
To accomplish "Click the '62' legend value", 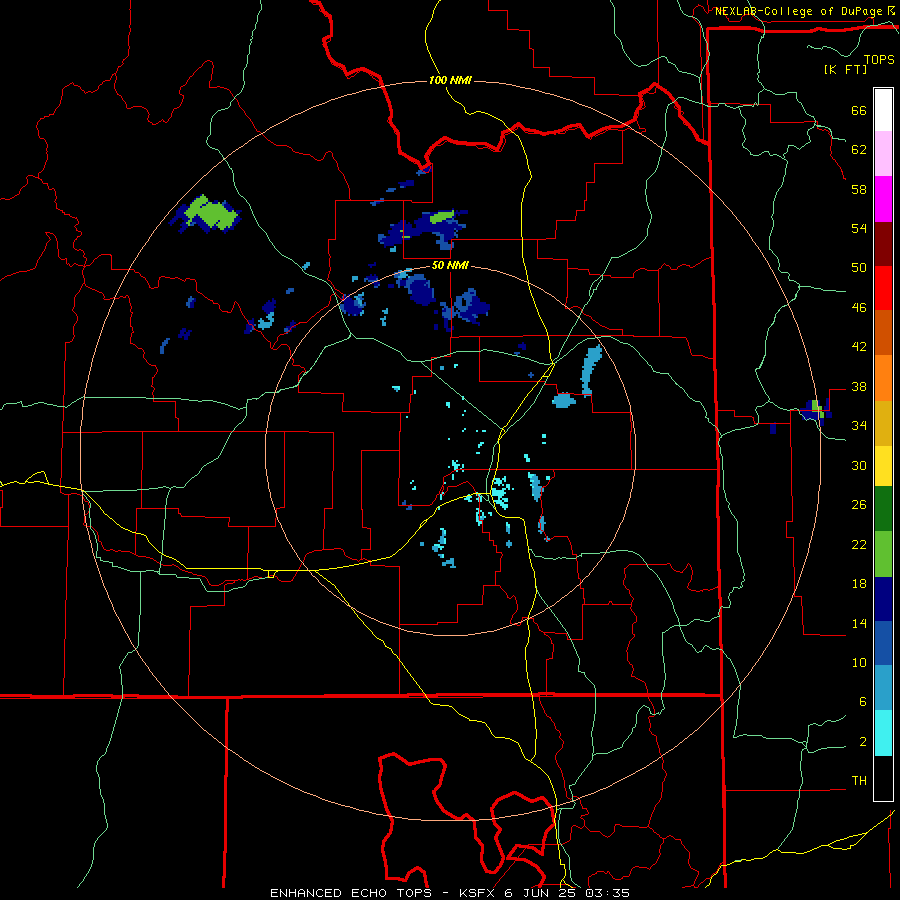I will [x=859, y=150].
